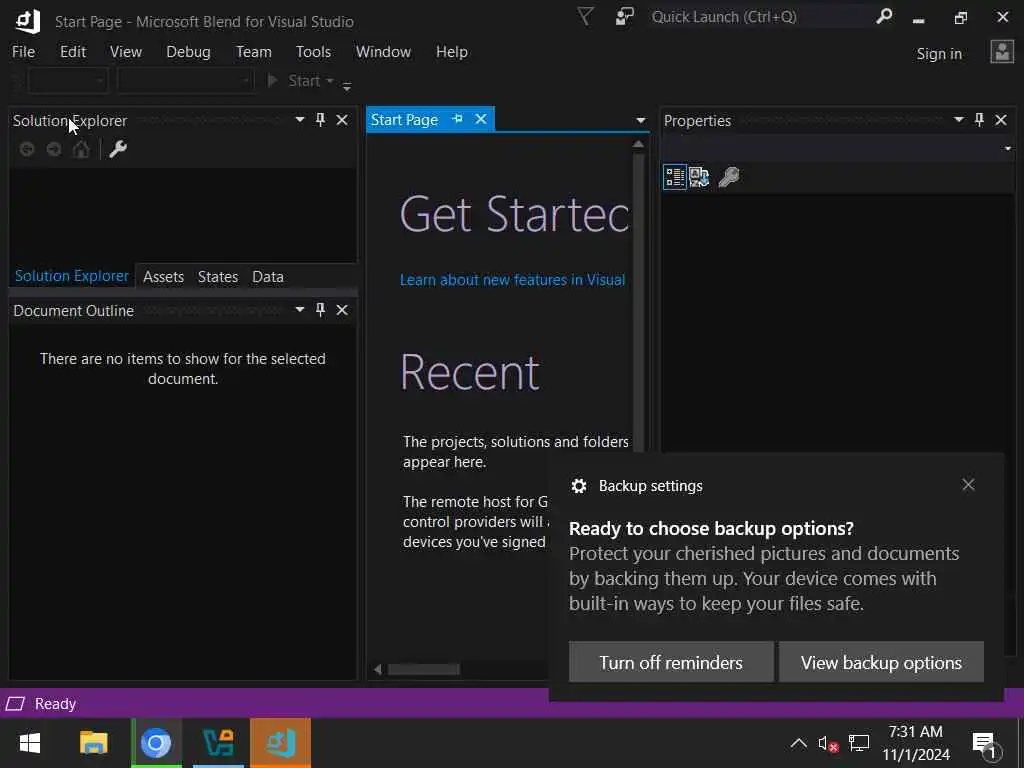Screen dimensions: 1024x768
Task: Switch to the States tab
Action: pos(217,277)
